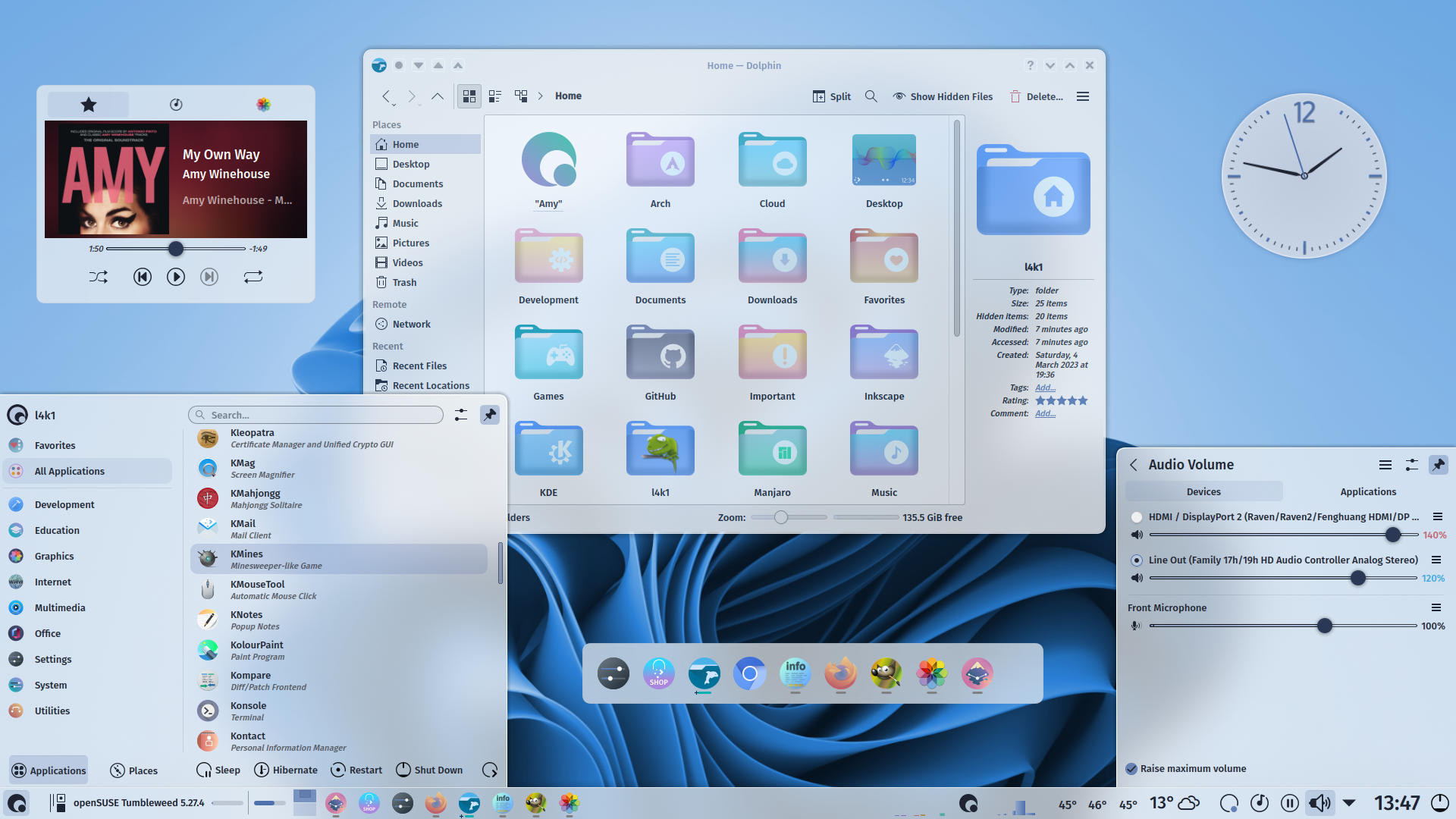The width and height of the screenshot is (1456, 819).
Task: Toggle shuffle in the music player widget
Action: (x=99, y=277)
